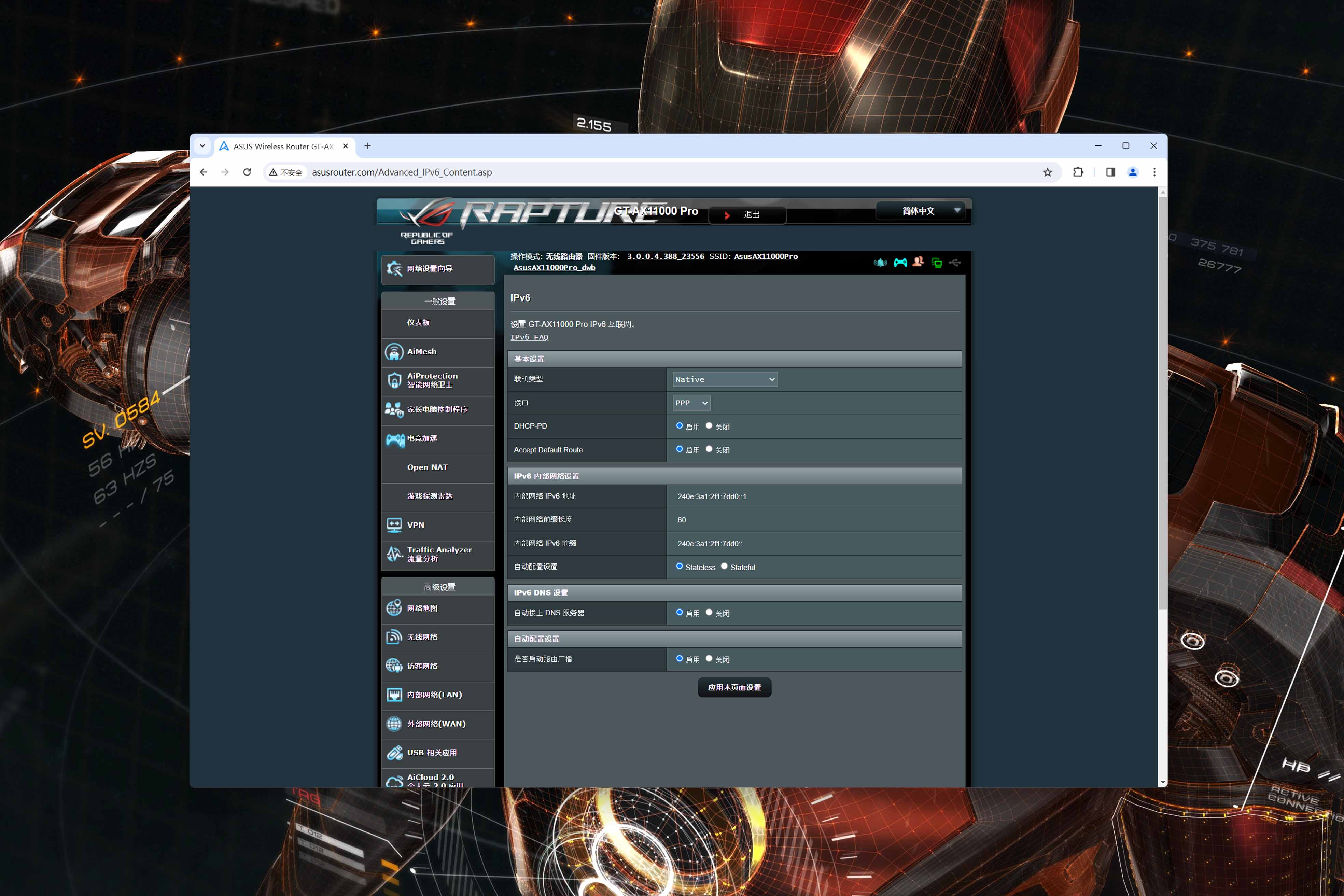Open the 接口 PPP dropdown
The width and height of the screenshot is (1344, 896).
pos(691,403)
